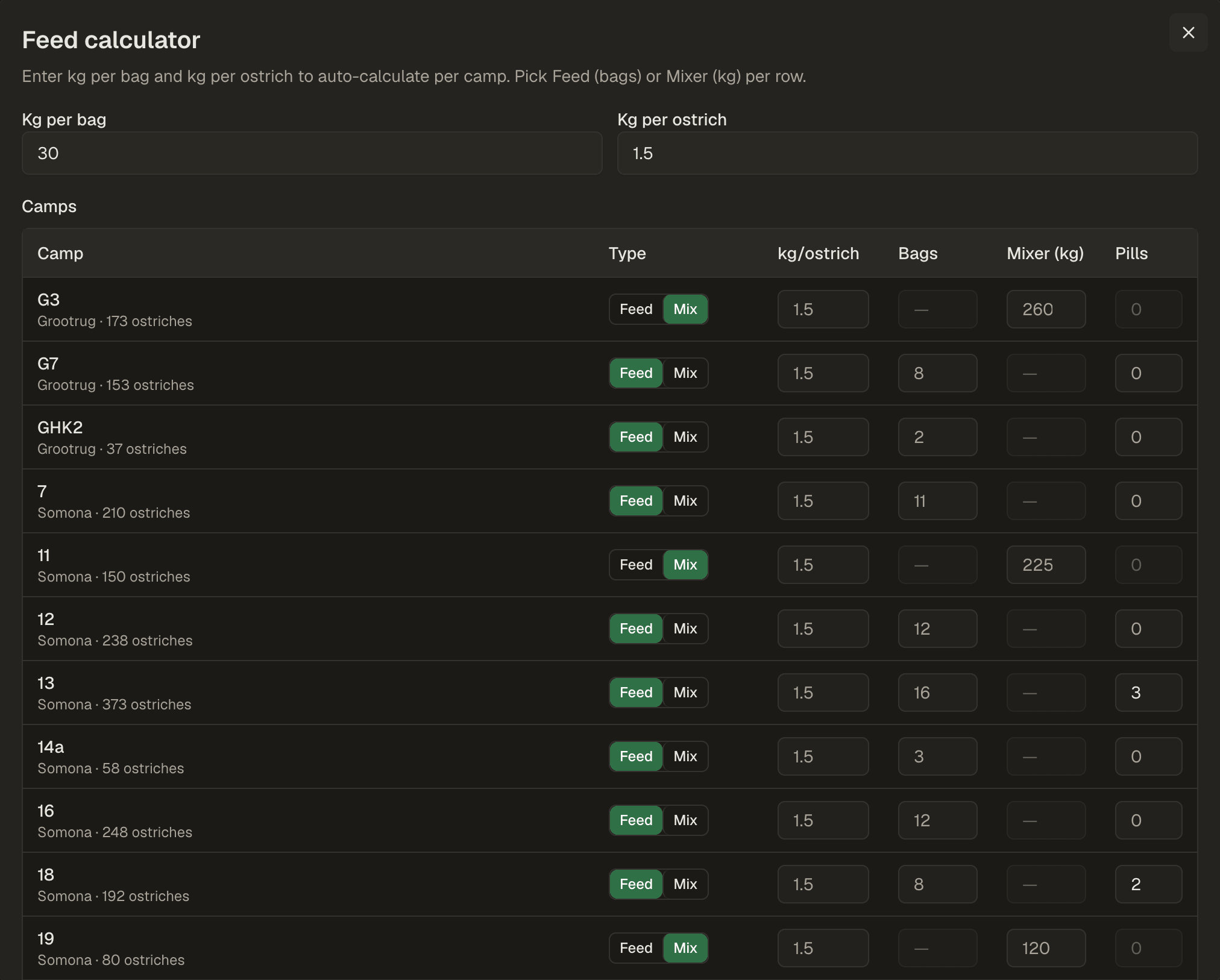Edit Bags value for camp 16
Screen dimensions: 1220x980
pos(937,820)
